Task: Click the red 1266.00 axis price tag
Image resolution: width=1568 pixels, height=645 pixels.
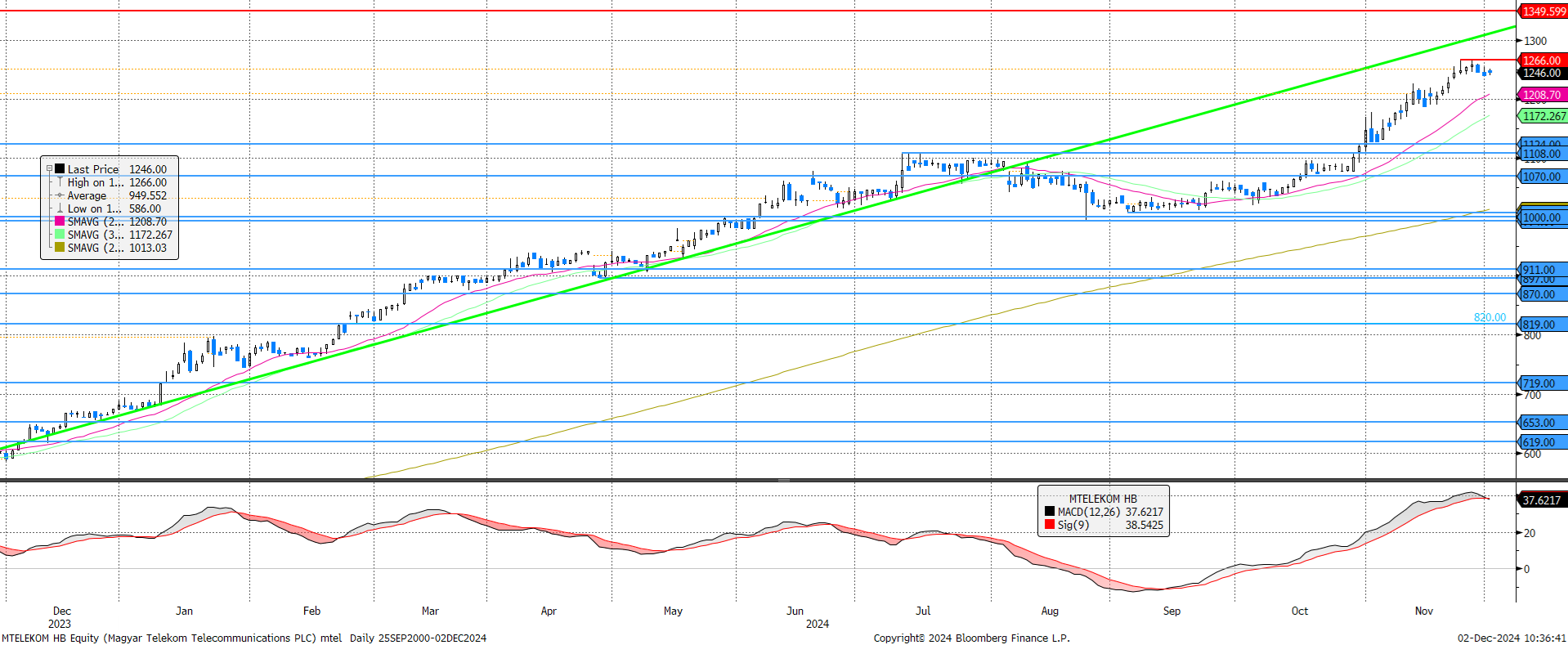Action: (1542, 60)
